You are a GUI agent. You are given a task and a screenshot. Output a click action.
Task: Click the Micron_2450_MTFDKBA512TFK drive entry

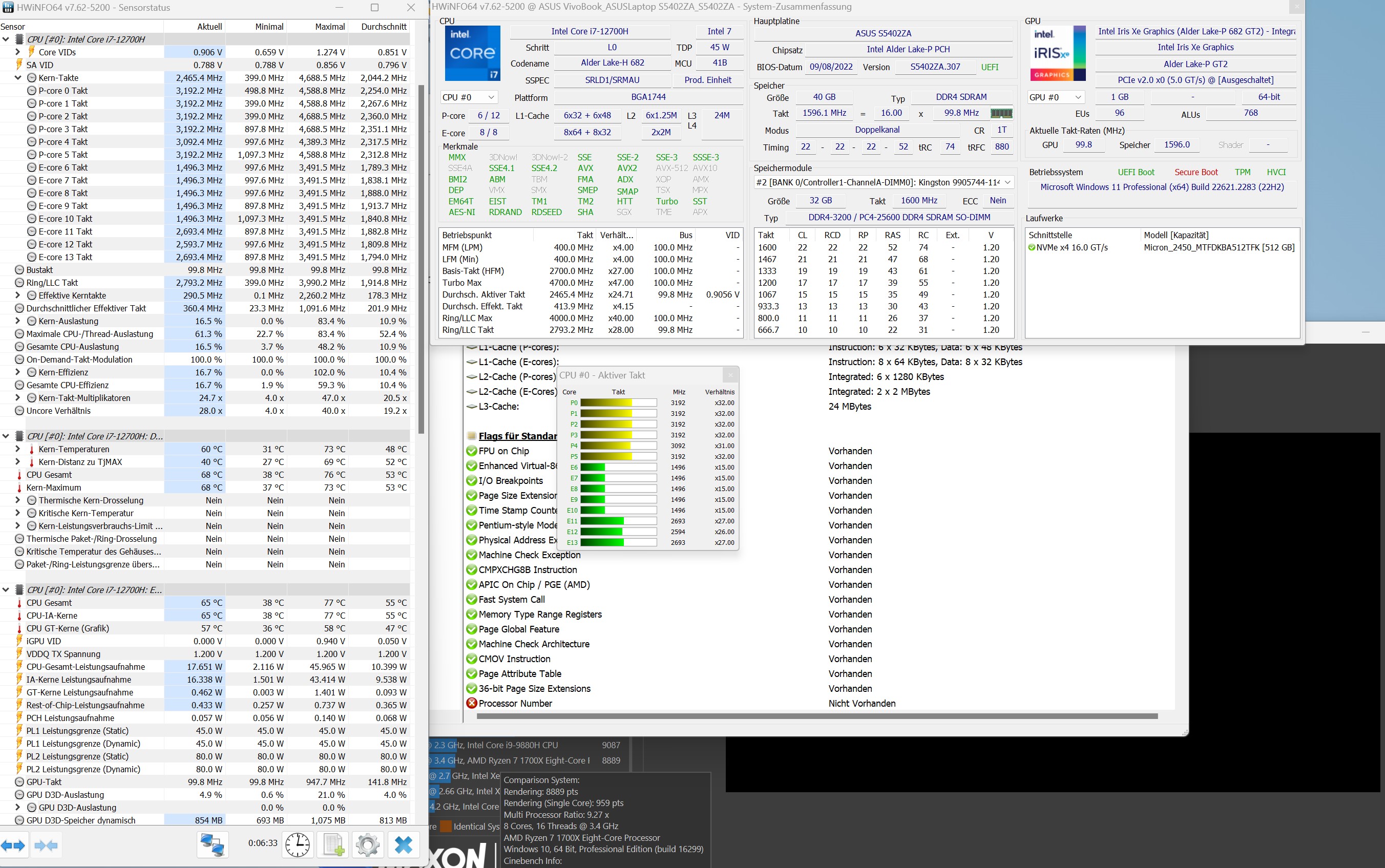pyautogui.click(x=1219, y=247)
